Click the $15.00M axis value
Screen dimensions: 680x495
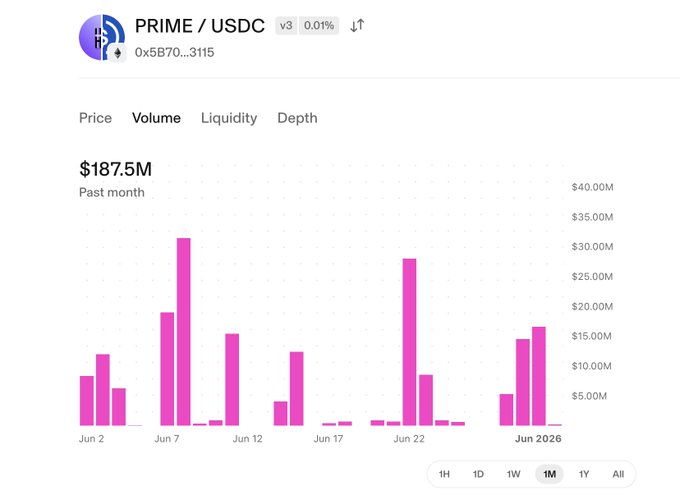click(x=592, y=336)
